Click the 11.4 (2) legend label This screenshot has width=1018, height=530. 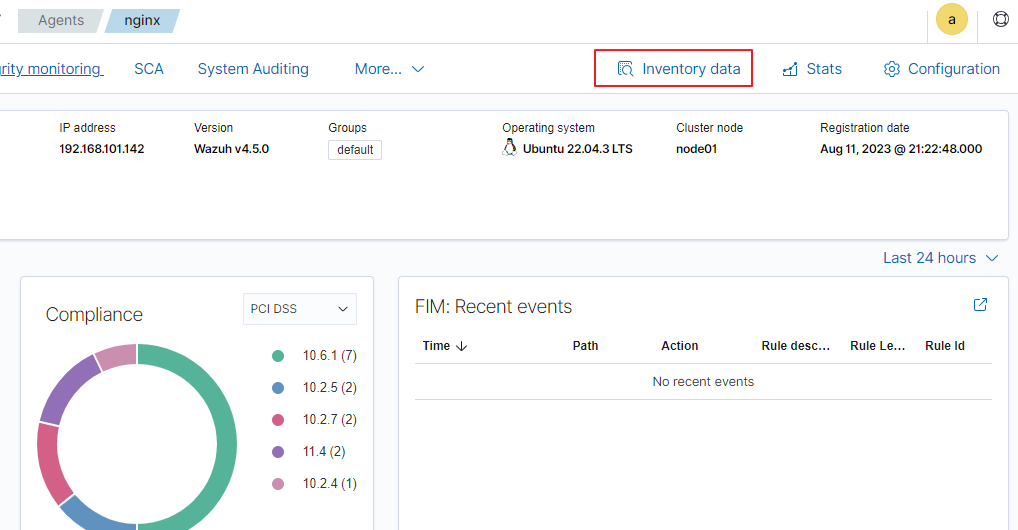[324, 451]
